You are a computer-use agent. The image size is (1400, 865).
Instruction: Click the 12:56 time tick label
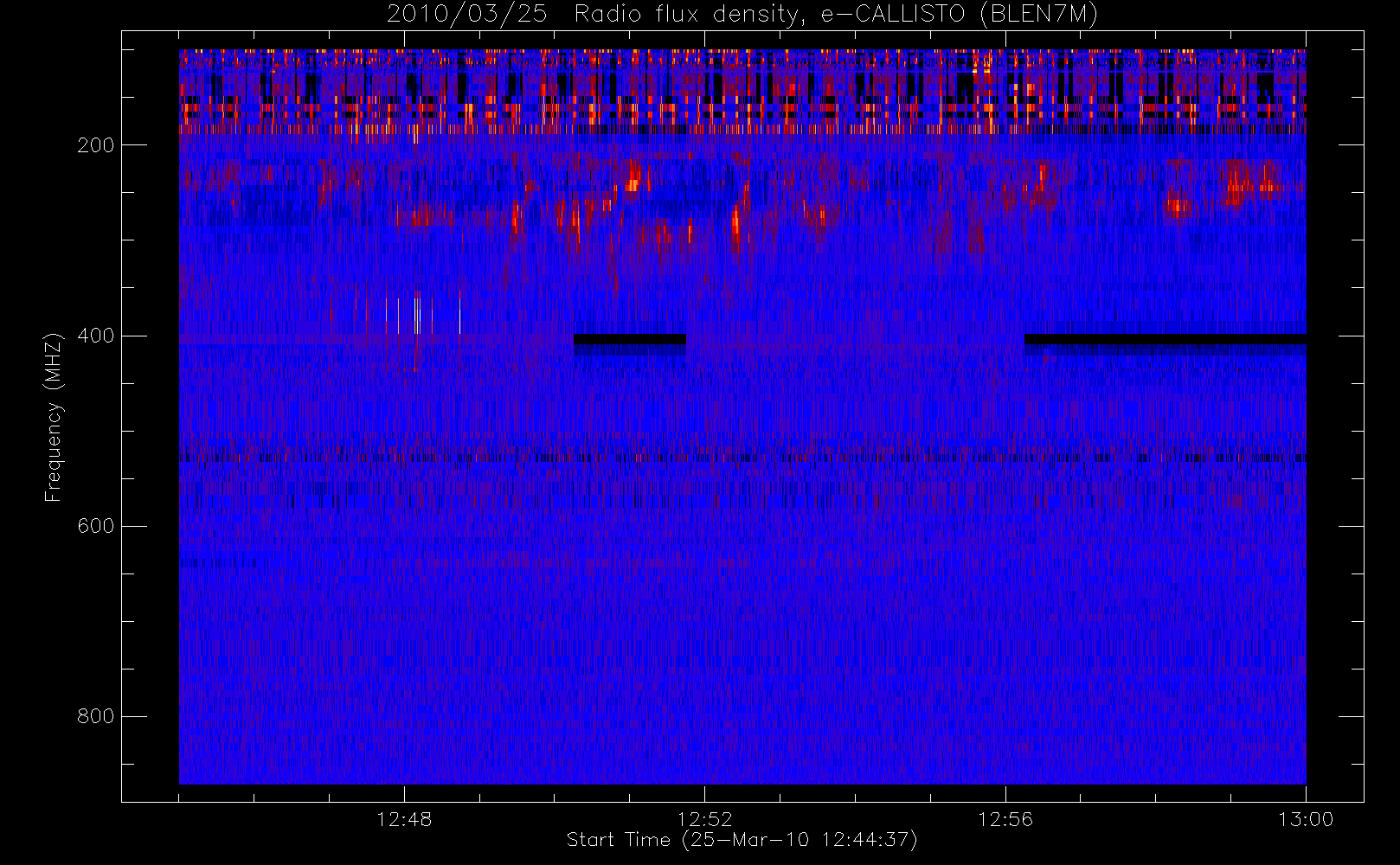[1005, 819]
